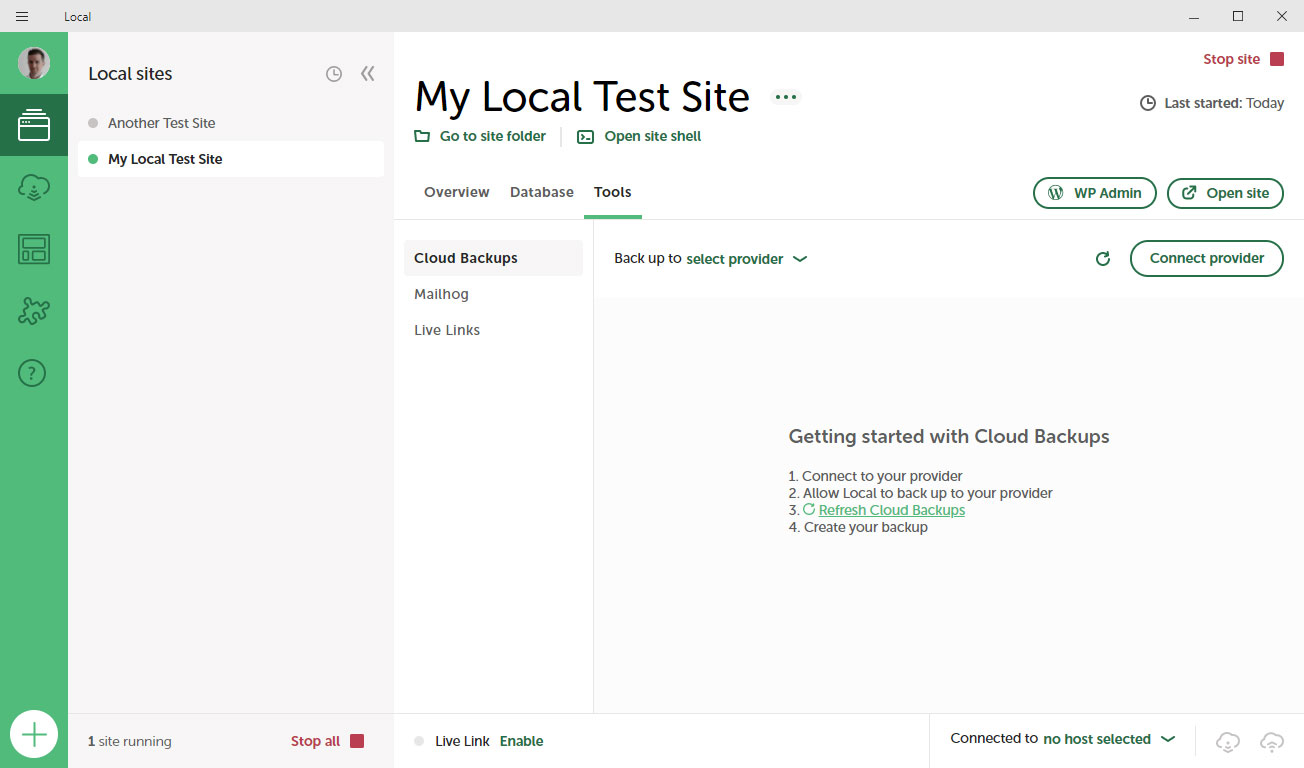
Task: Switch to the Database tab
Action: [542, 192]
